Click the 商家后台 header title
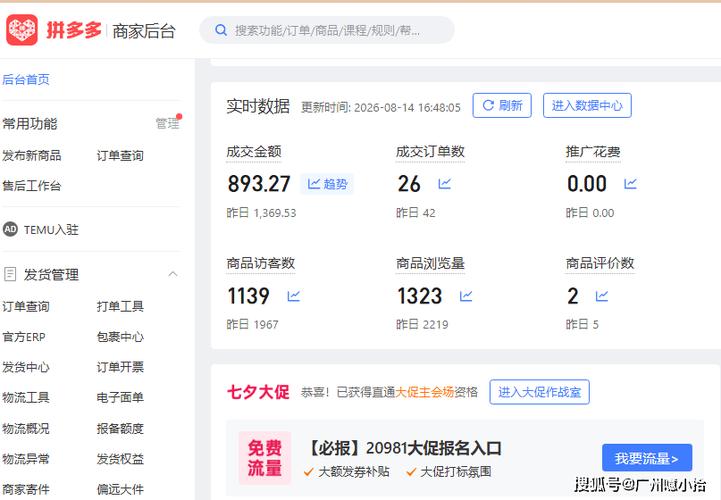Image resolution: width=721 pixels, height=500 pixels. click(x=144, y=31)
